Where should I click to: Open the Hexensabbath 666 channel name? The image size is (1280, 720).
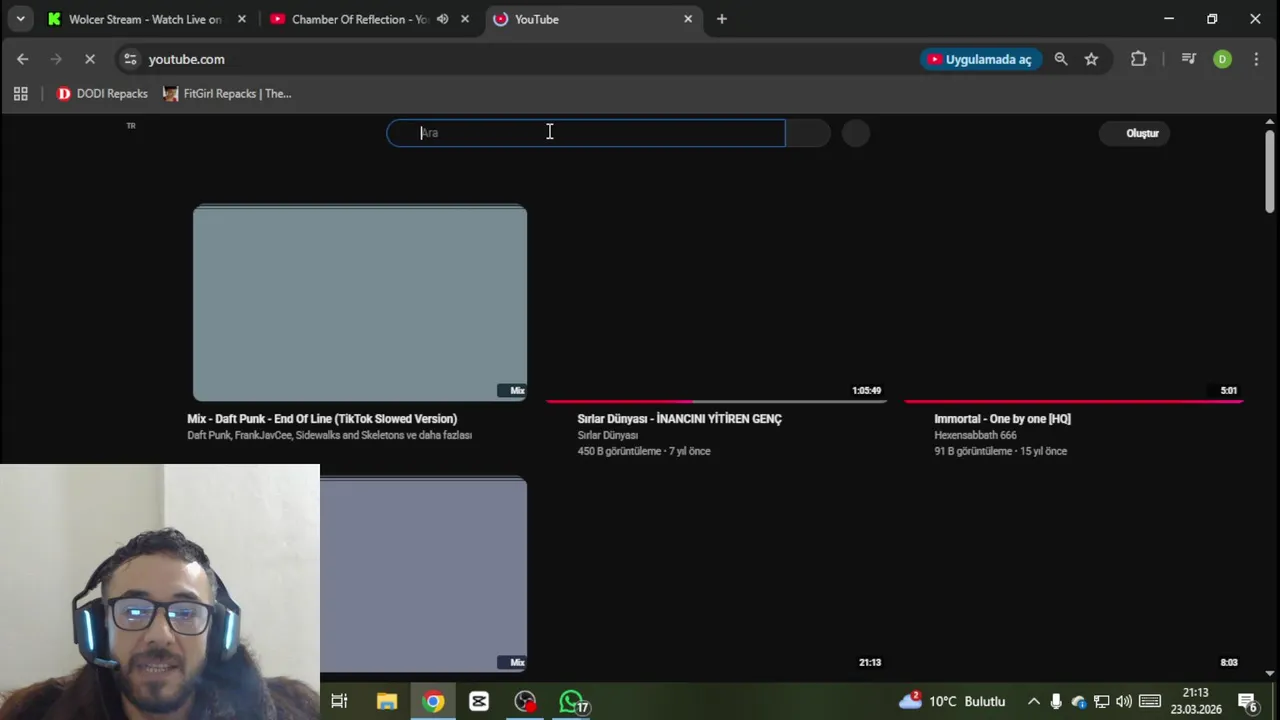point(975,436)
